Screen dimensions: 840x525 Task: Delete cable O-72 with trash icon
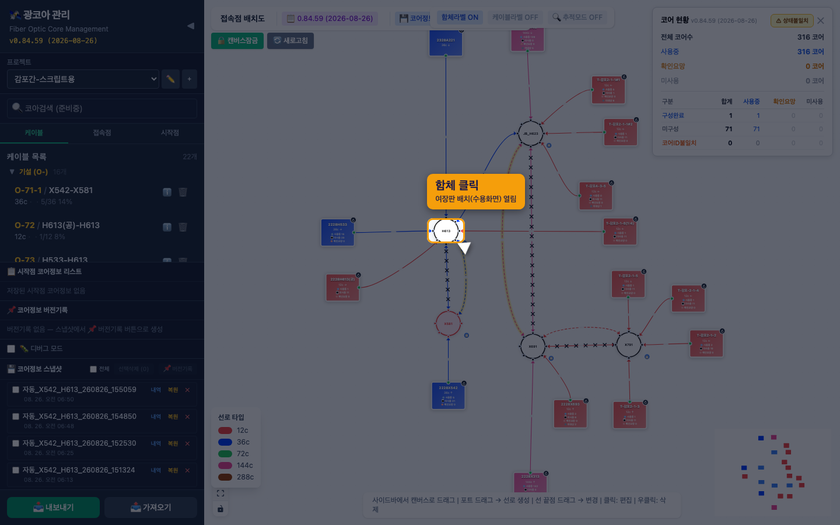point(183,227)
